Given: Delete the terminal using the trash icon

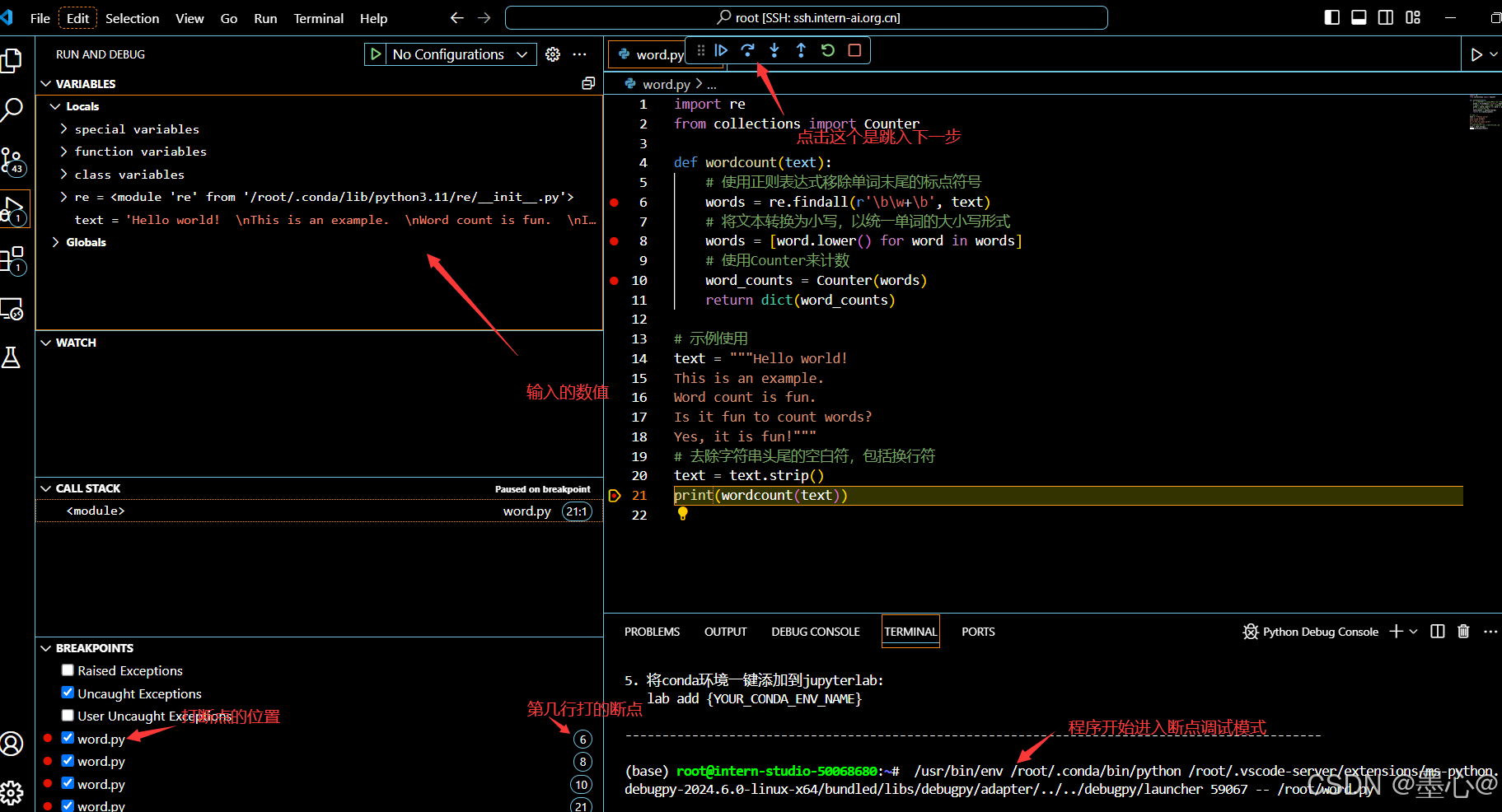Looking at the screenshot, I should pos(1463,631).
